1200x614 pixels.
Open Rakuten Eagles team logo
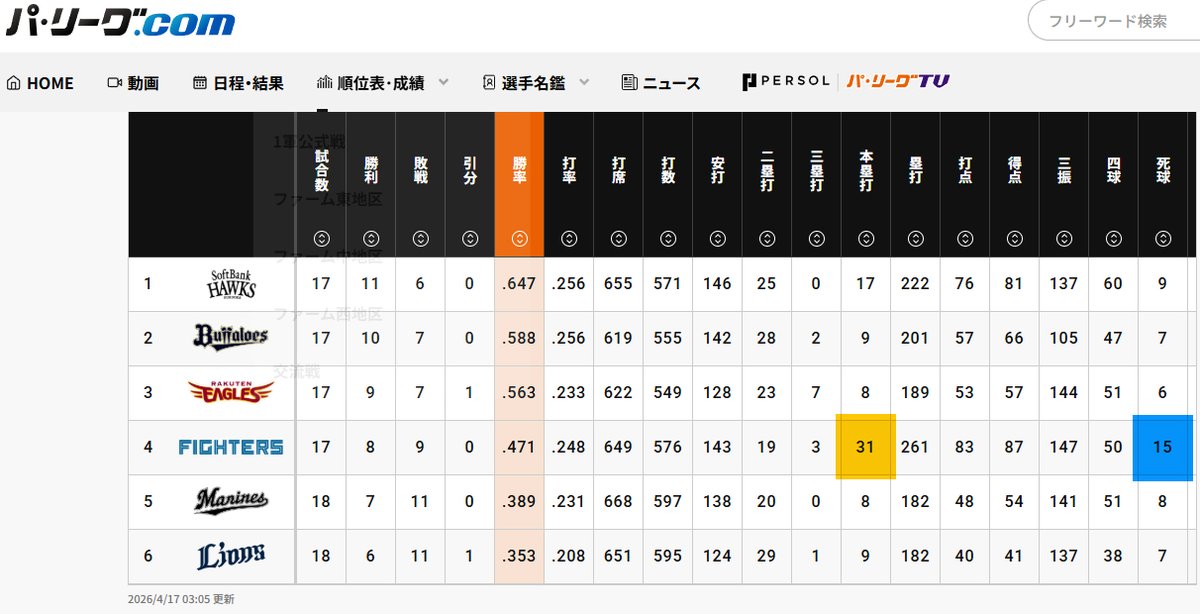[x=231, y=392]
